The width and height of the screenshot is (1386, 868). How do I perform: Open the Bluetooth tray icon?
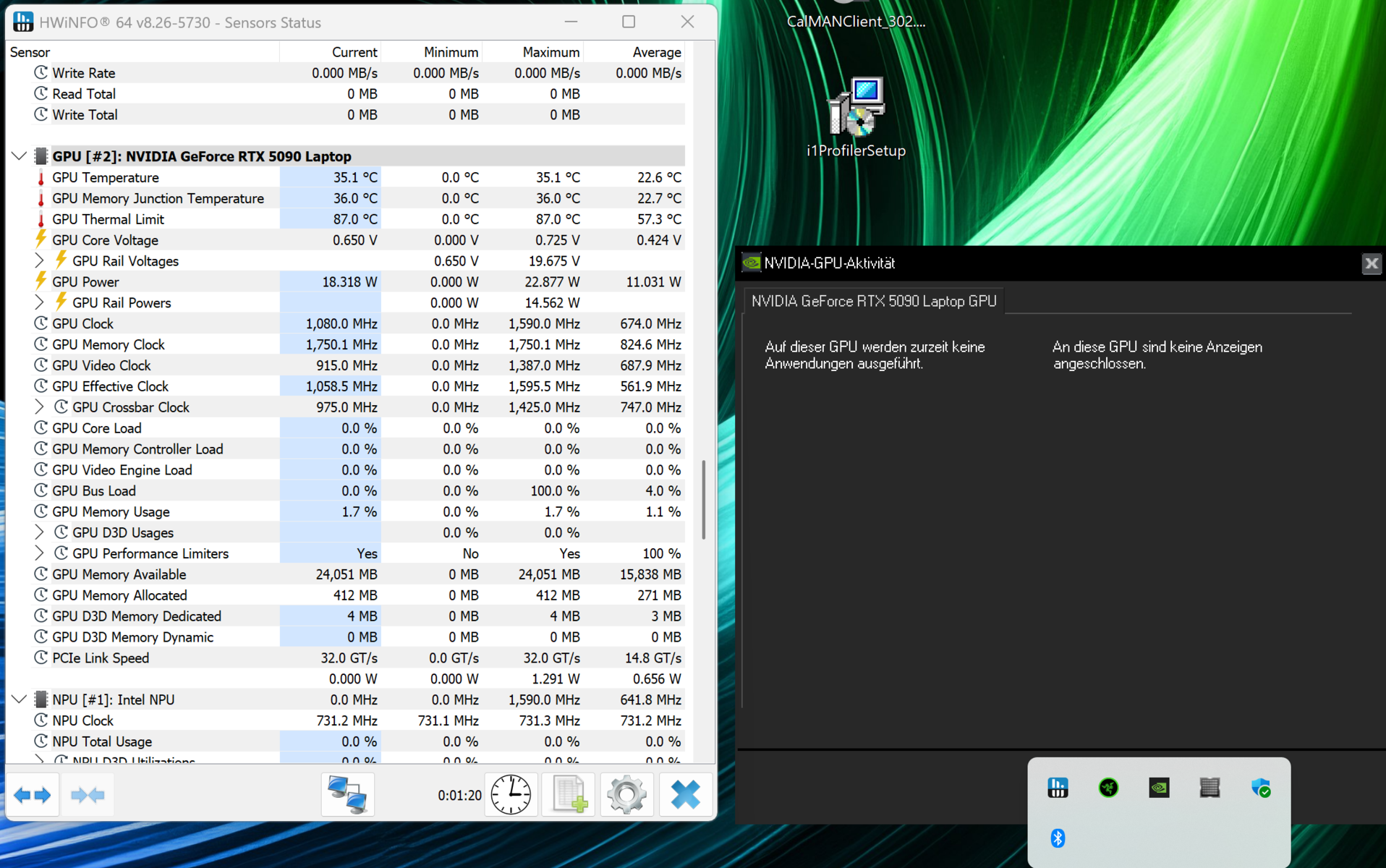(1058, 838)
